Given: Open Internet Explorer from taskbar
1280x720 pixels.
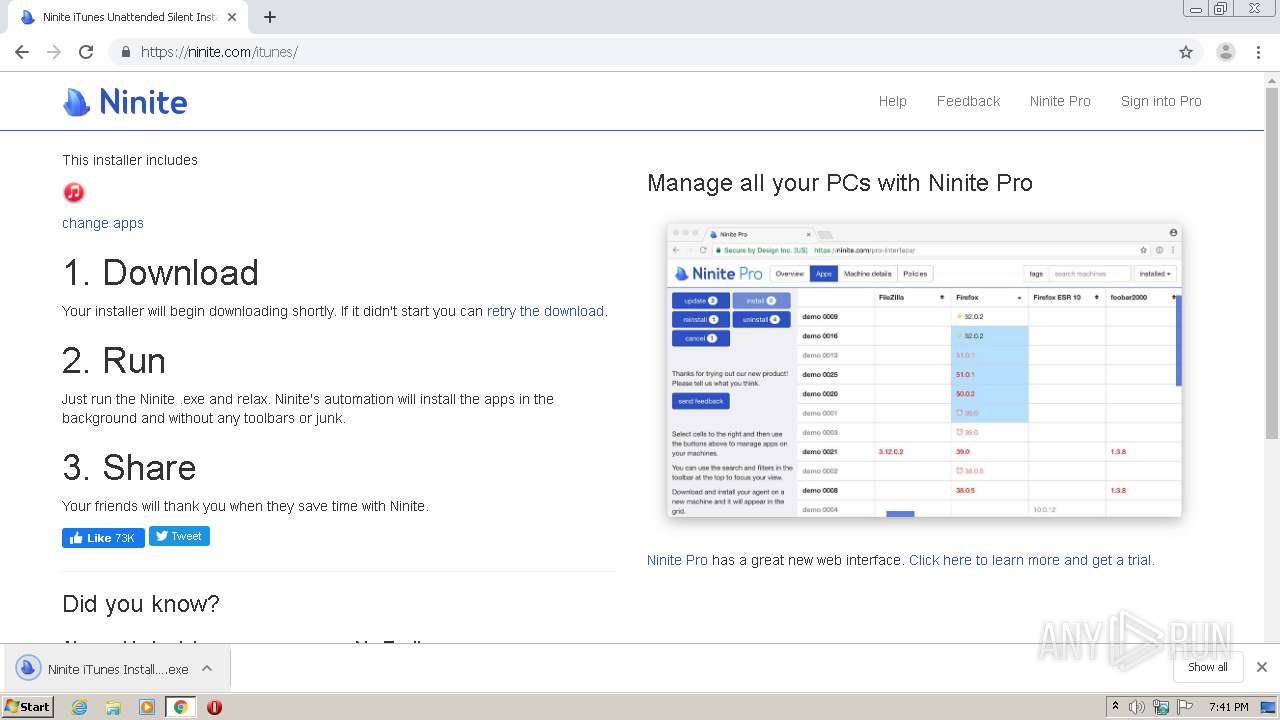Looking at the screenshot, I should click(x=79, y=707).
